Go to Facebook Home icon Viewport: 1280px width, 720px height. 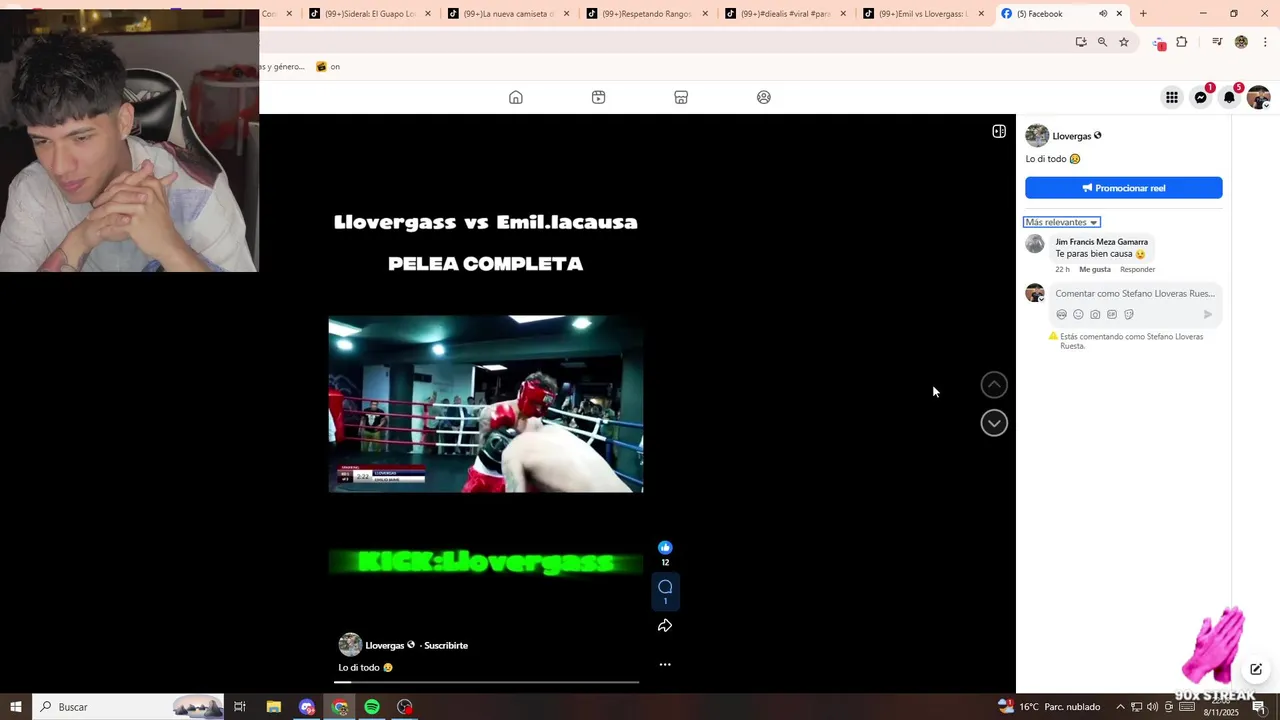(x=516, y=97)
